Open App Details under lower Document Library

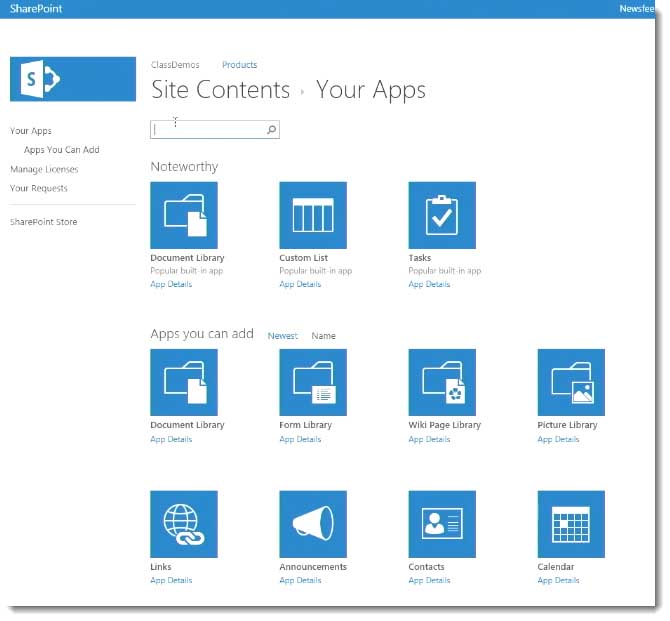pos(171,439)
